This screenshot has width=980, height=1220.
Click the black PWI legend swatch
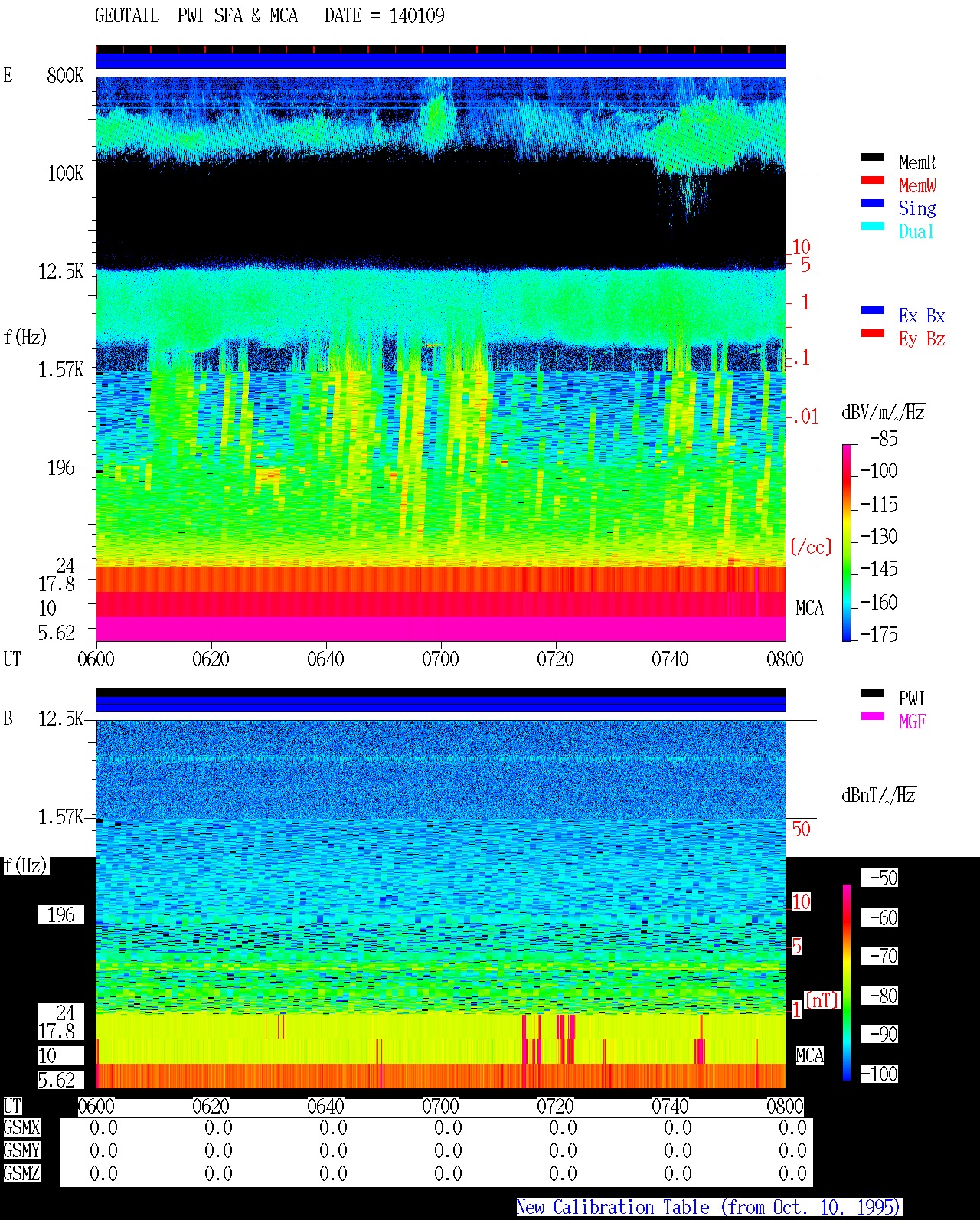873,693
